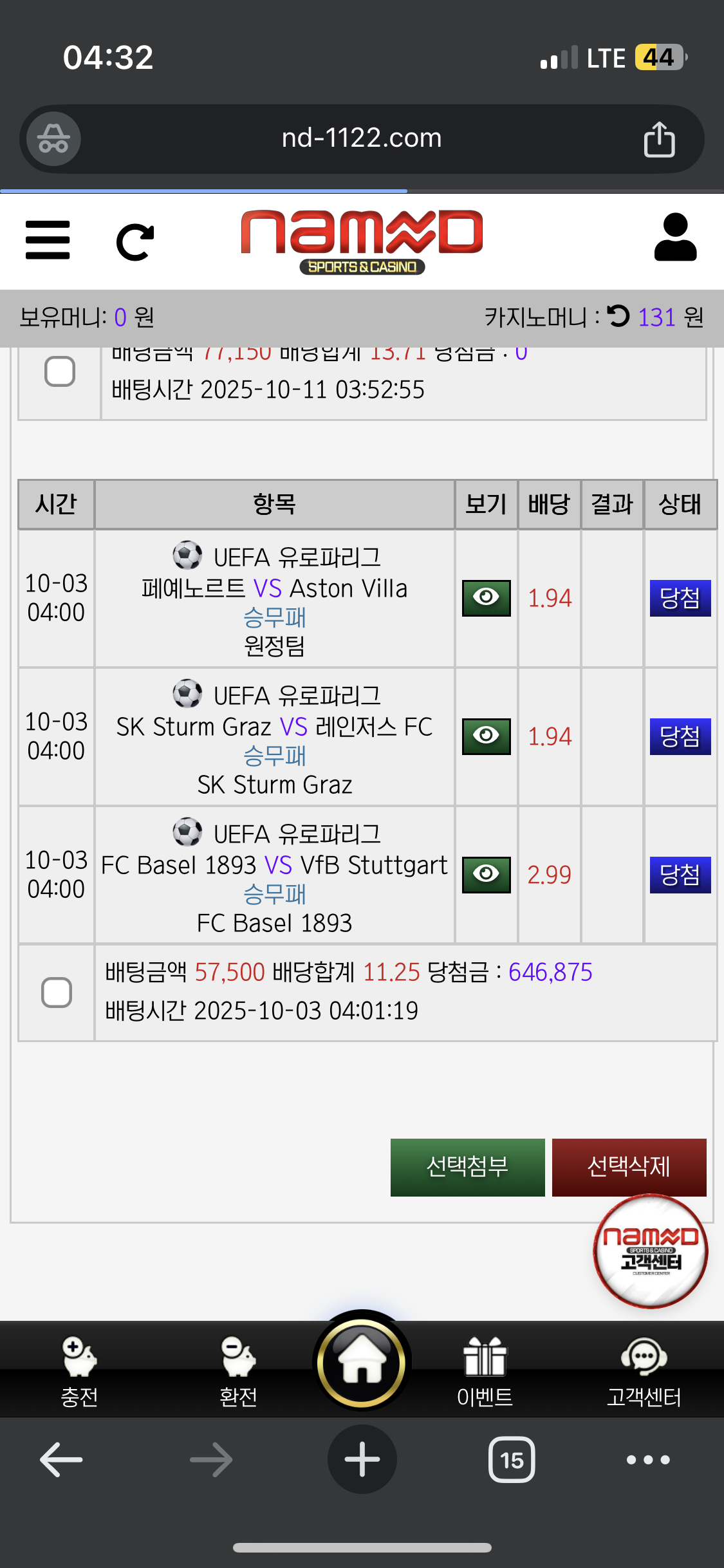Screen dimensions: 724x1568
Task: Open the 환전 withdraw tab
Action: tap(238, 1370)
